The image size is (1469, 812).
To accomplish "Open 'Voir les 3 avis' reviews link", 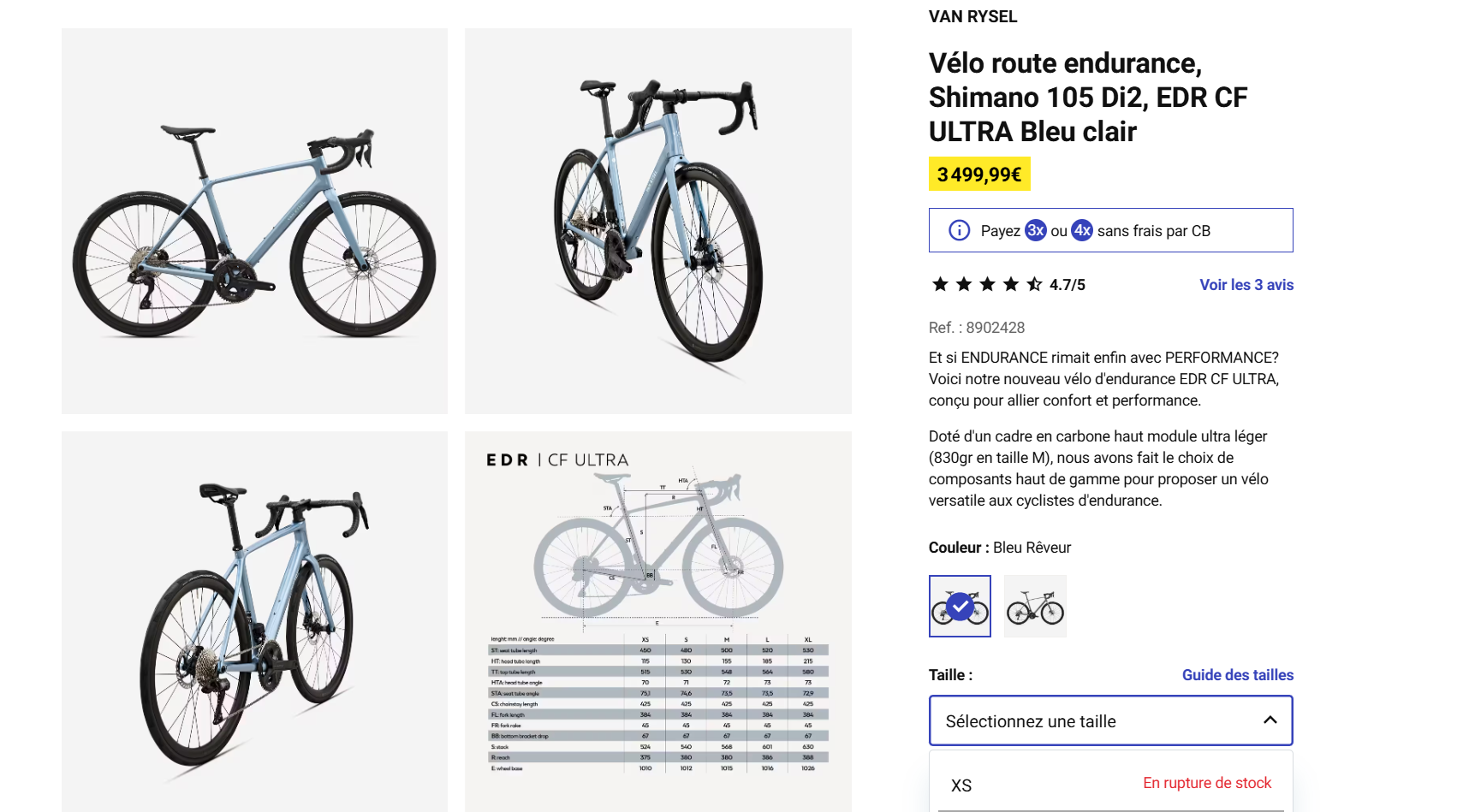I will pos(1246,285).
